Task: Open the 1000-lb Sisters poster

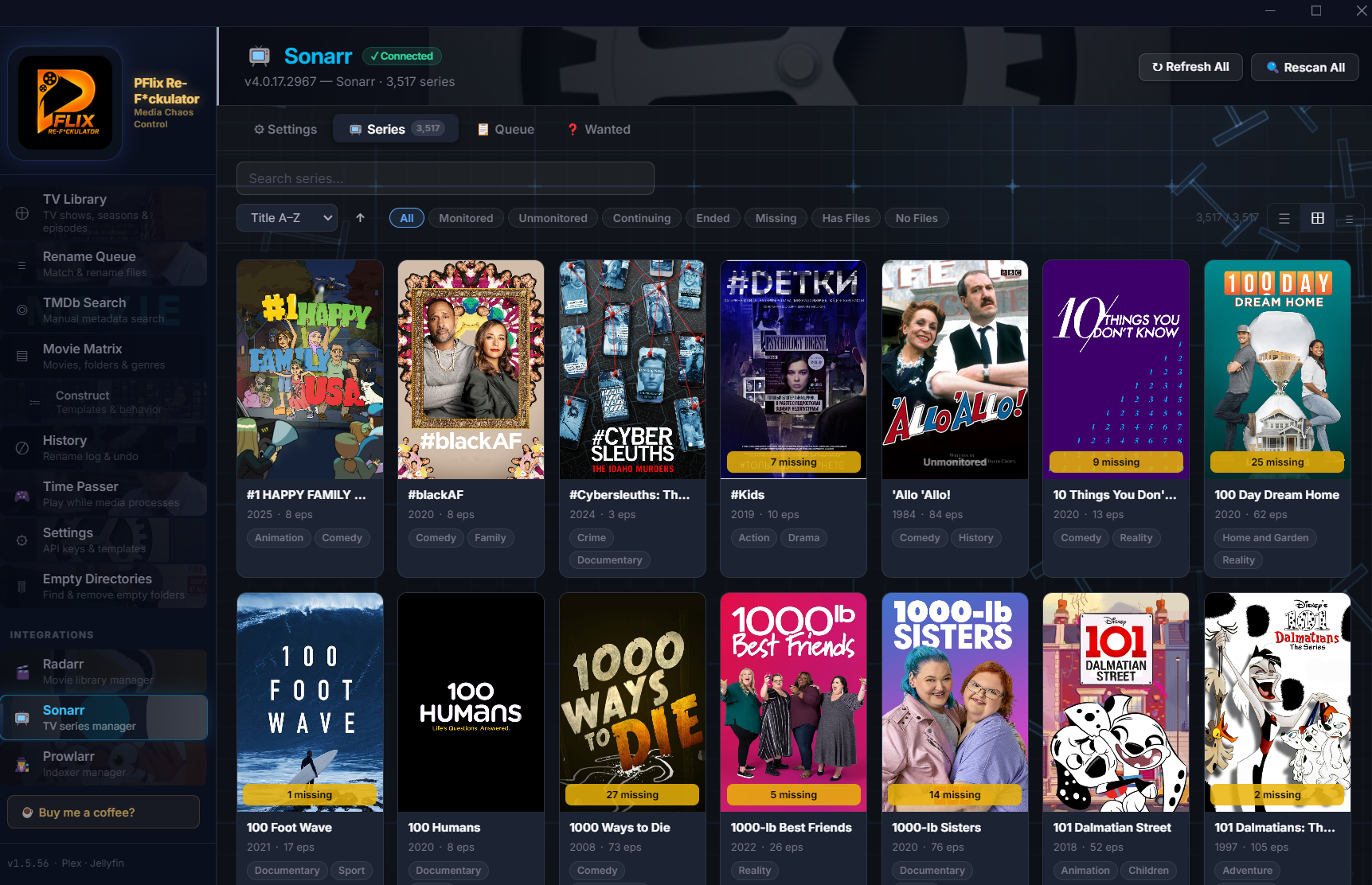Action: (x=955, y=702)
